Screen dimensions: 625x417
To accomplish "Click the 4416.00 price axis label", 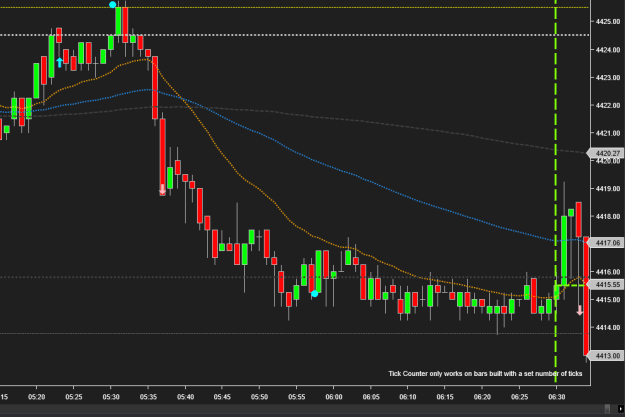I will click(x=608, y=271).
